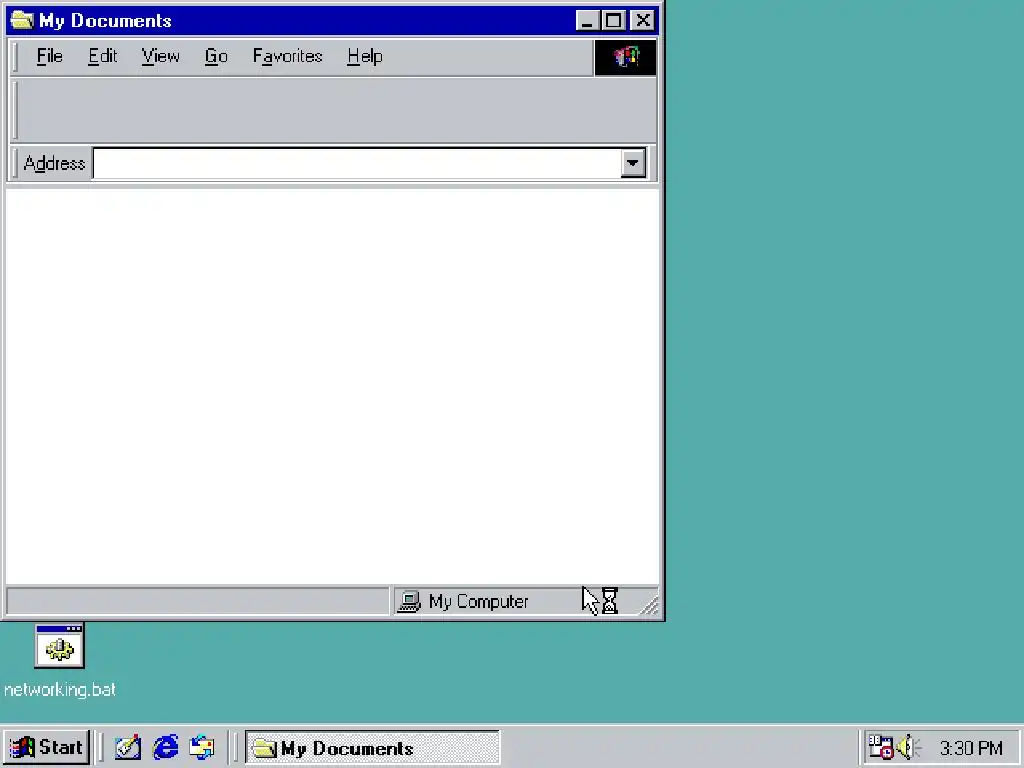The width and height of the screenshot is (1024, 768).
Task: Open the Edit menu
Action: [103, 56]
